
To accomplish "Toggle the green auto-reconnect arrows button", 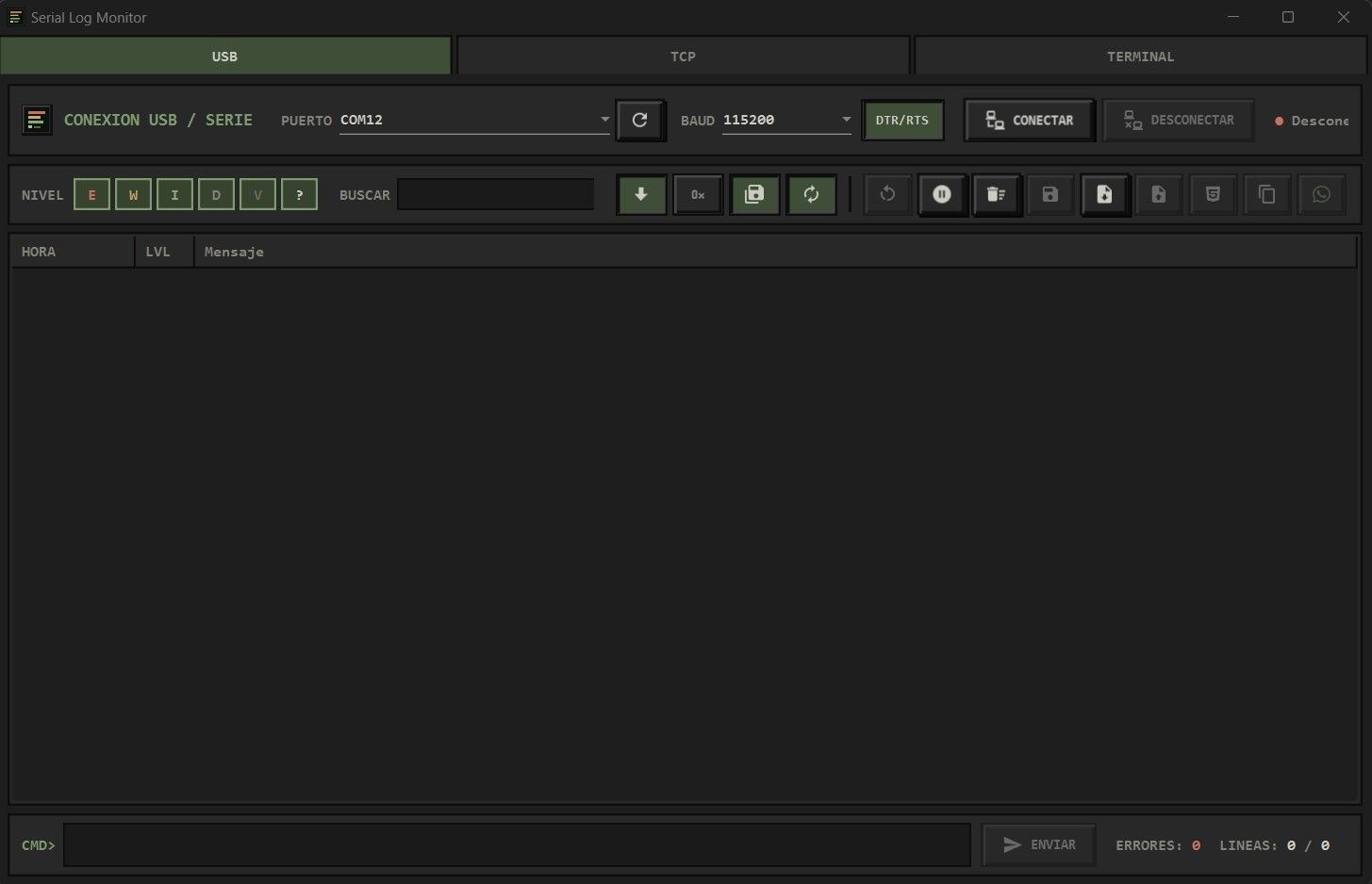I will click(811, 195).
